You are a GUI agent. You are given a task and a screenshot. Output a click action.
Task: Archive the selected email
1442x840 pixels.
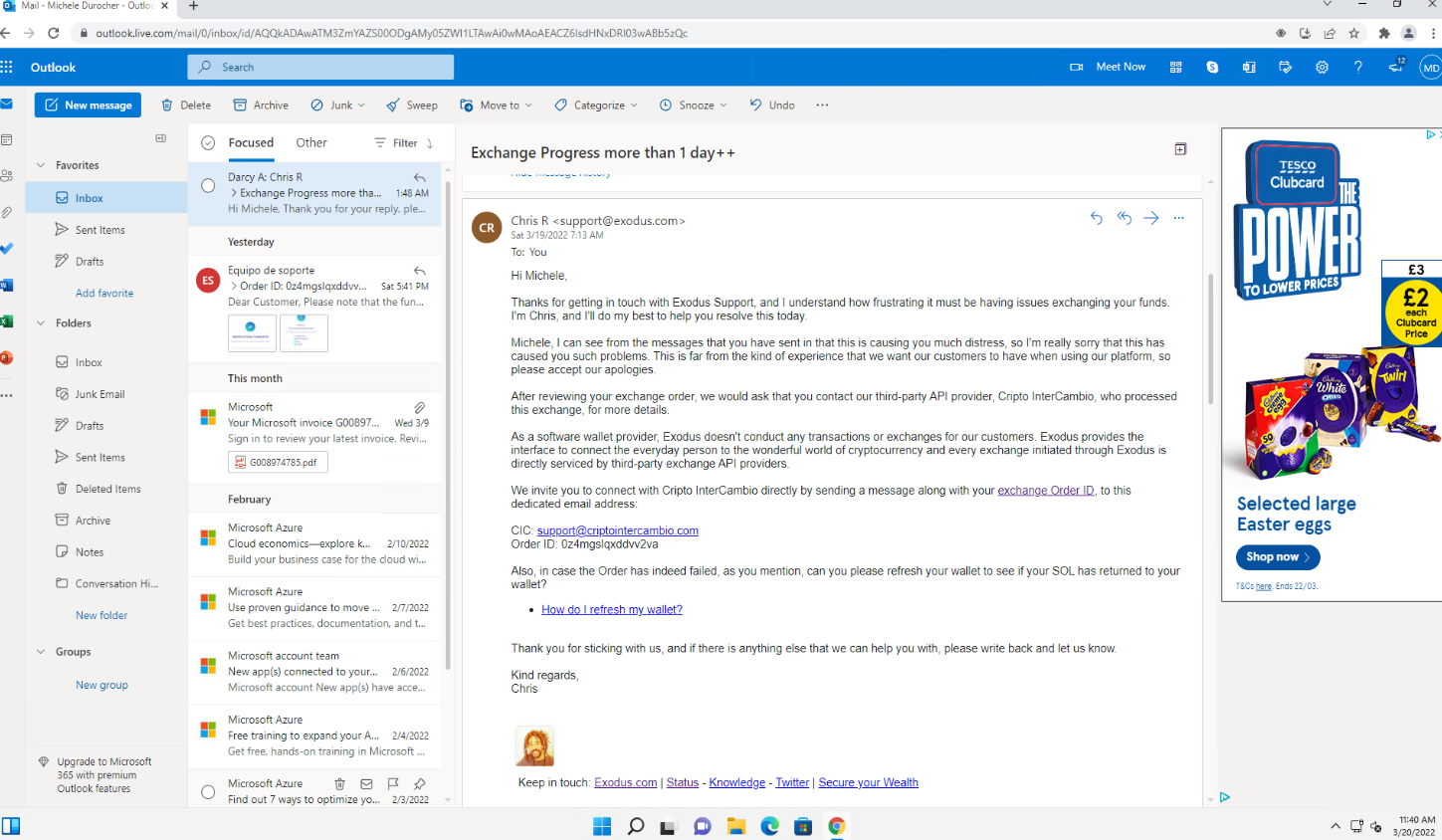pyautogui.click(x=261, y=105)
